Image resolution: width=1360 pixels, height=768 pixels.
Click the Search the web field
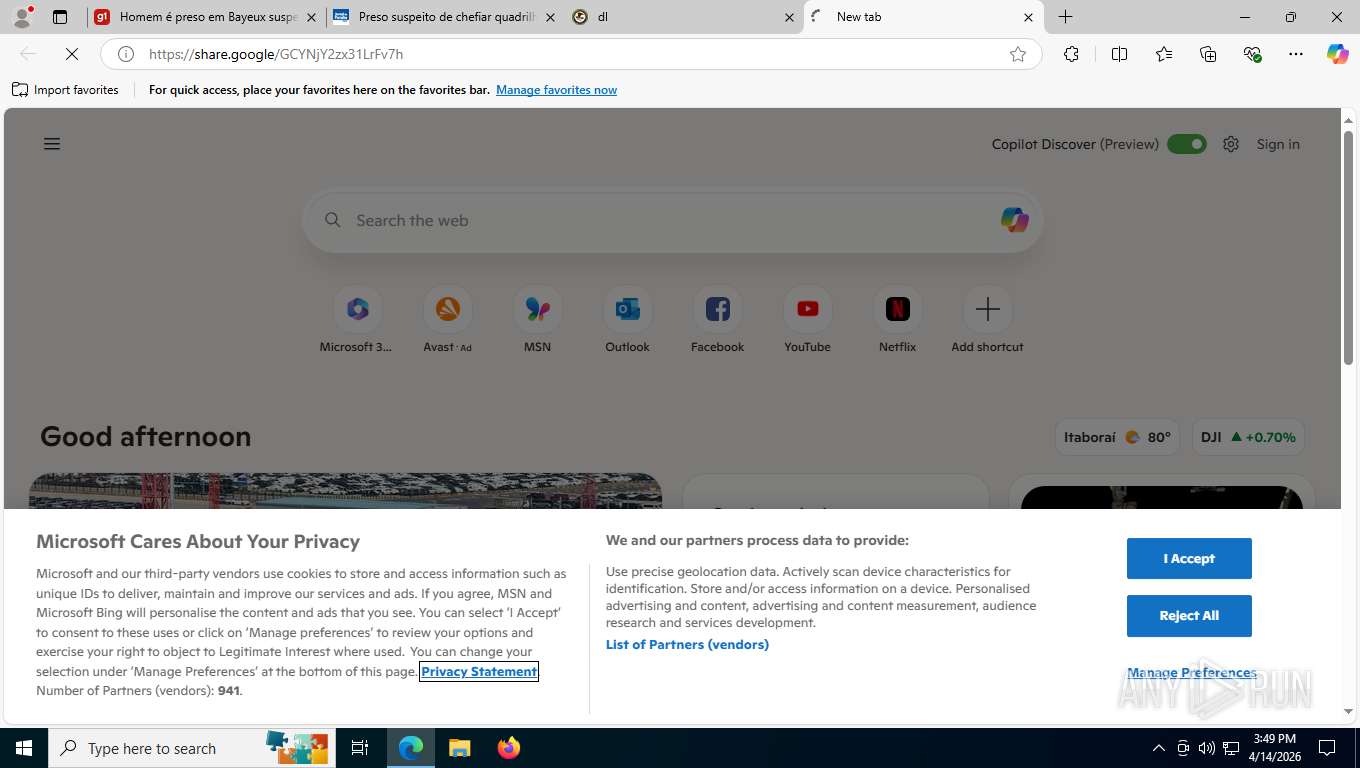pos(672,220)
